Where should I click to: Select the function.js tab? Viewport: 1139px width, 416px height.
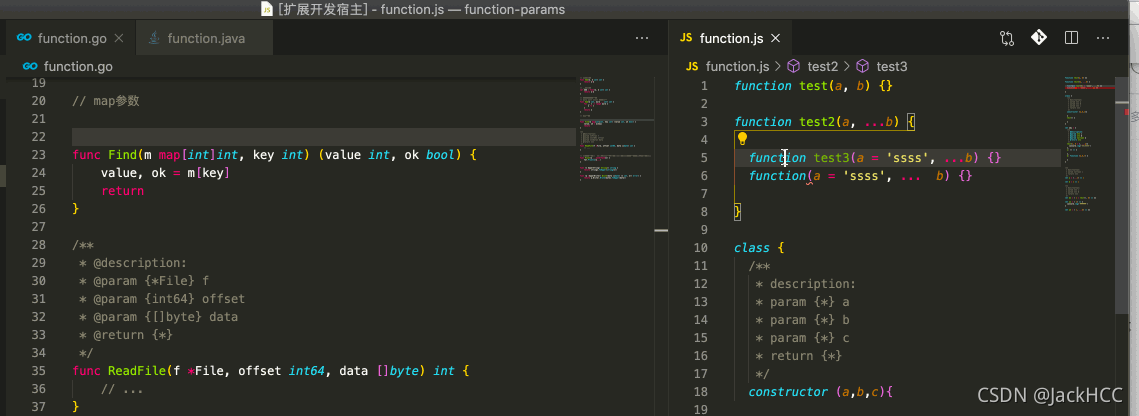(729, 38)
